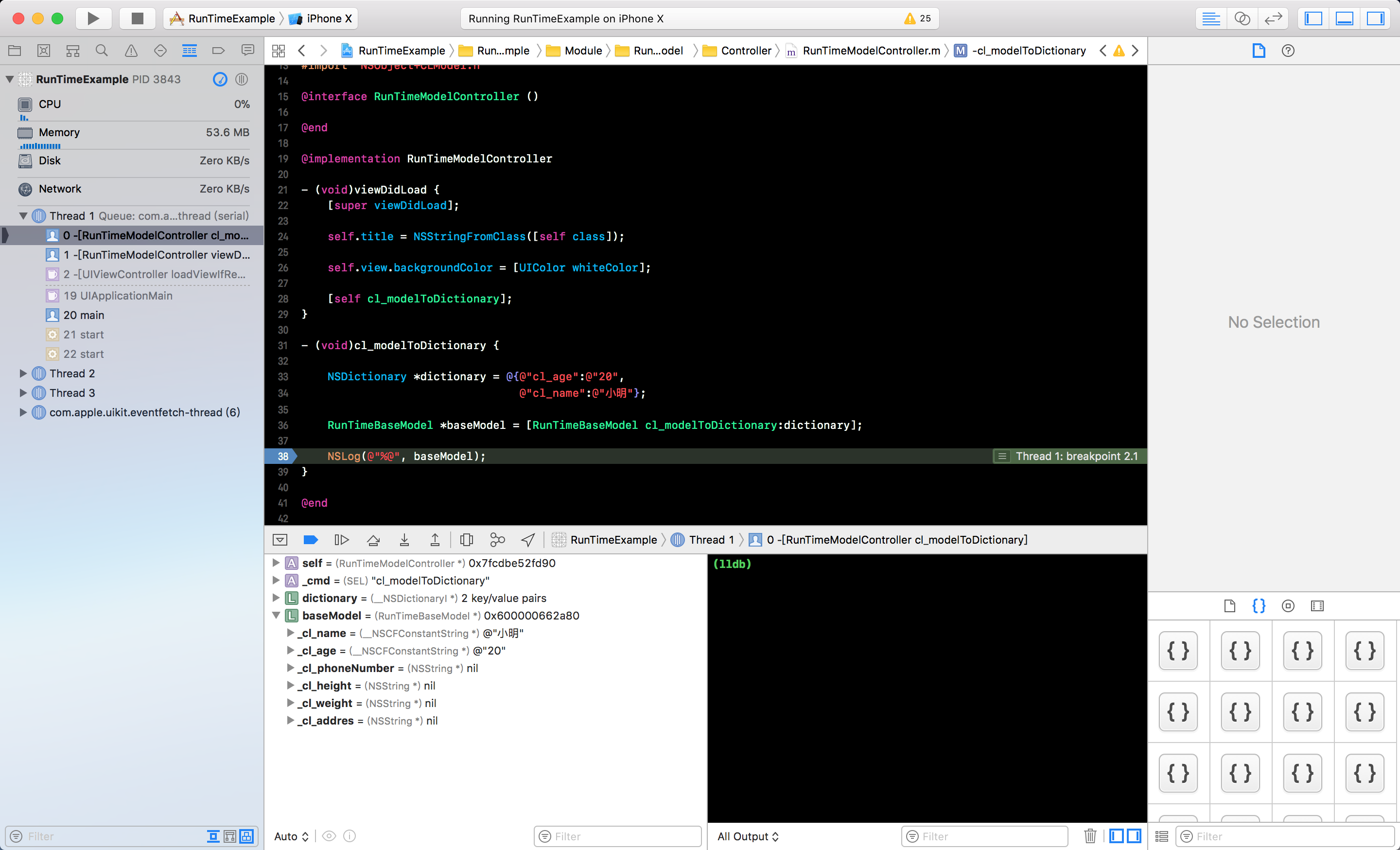The width and height of the screenshot is (1400, 850).
Task: Click the Simulate Location arrow icon
Action: (x=528, y=540)
